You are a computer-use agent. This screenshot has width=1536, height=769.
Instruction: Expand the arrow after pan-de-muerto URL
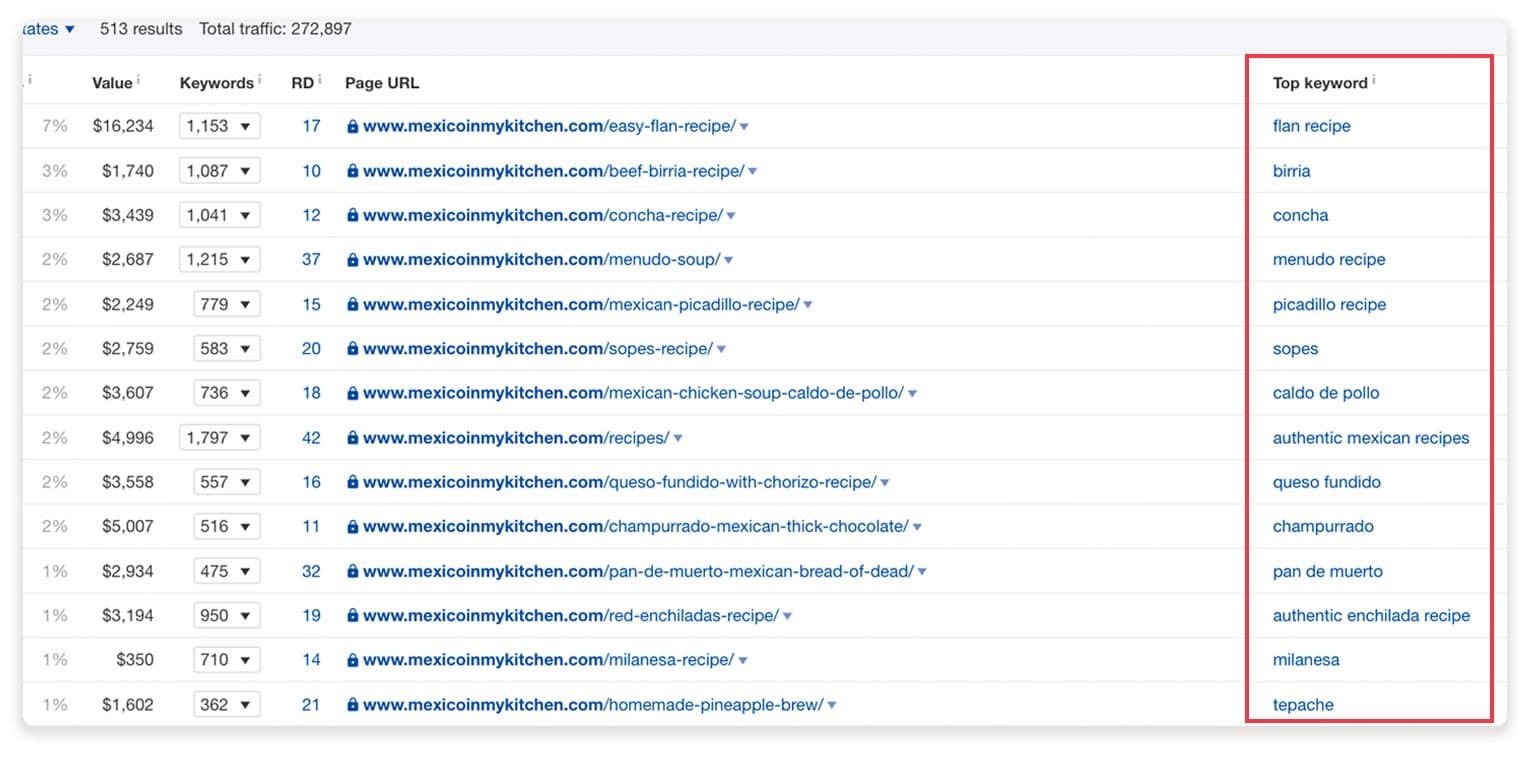tap(922, 572)
